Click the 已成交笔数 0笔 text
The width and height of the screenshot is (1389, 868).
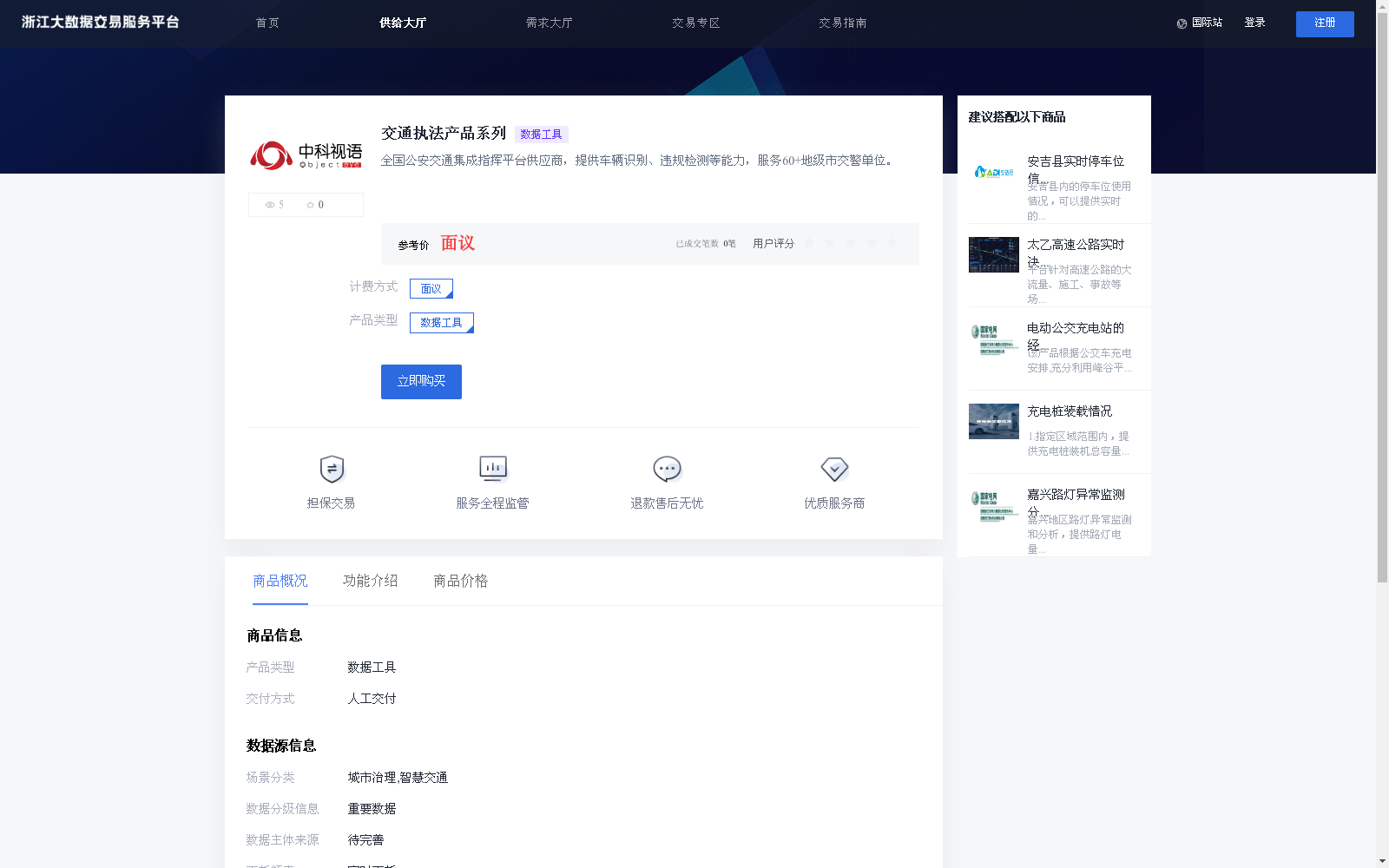(x=706, y=244)
